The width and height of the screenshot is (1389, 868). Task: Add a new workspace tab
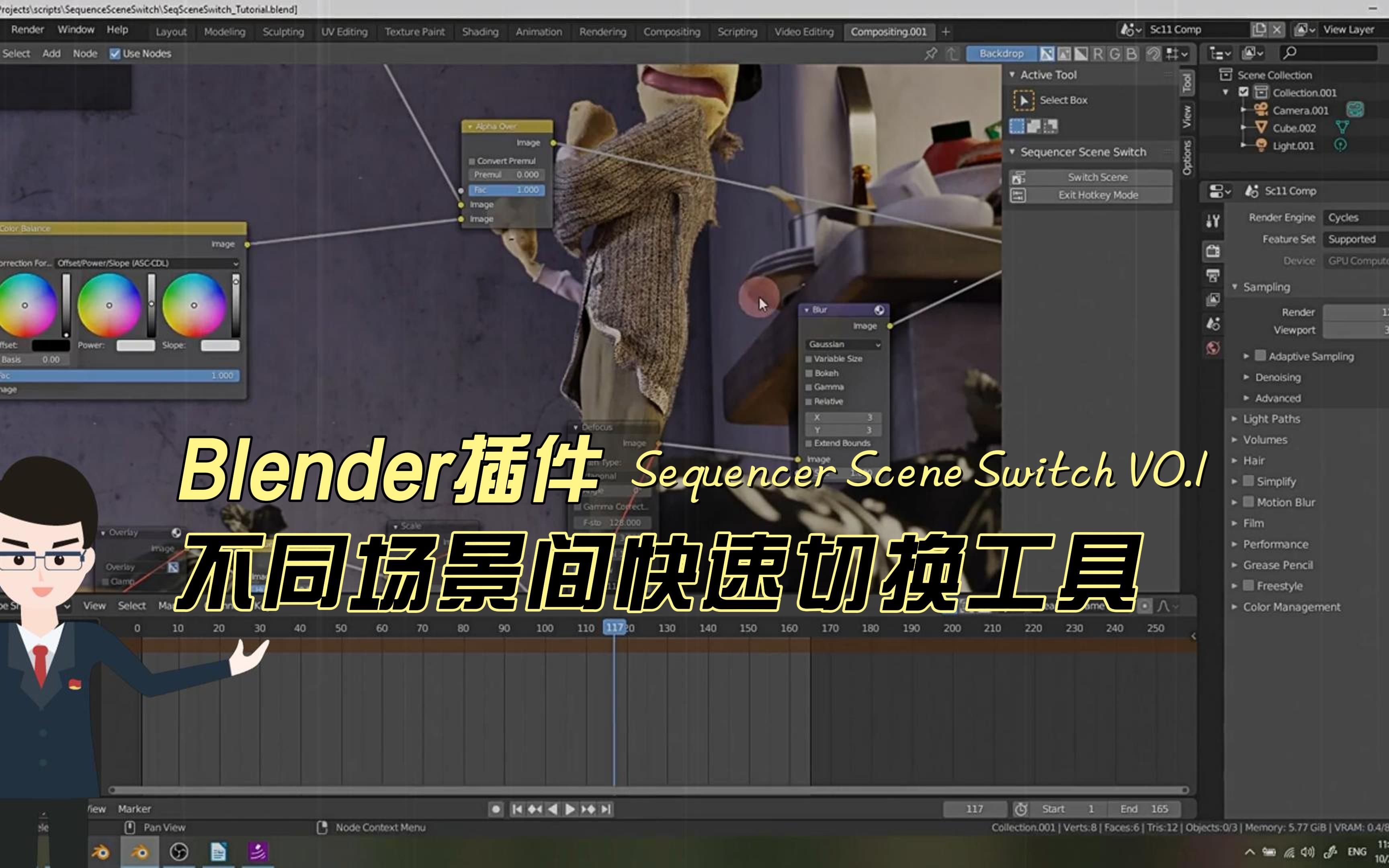click(x=946, y=32)
